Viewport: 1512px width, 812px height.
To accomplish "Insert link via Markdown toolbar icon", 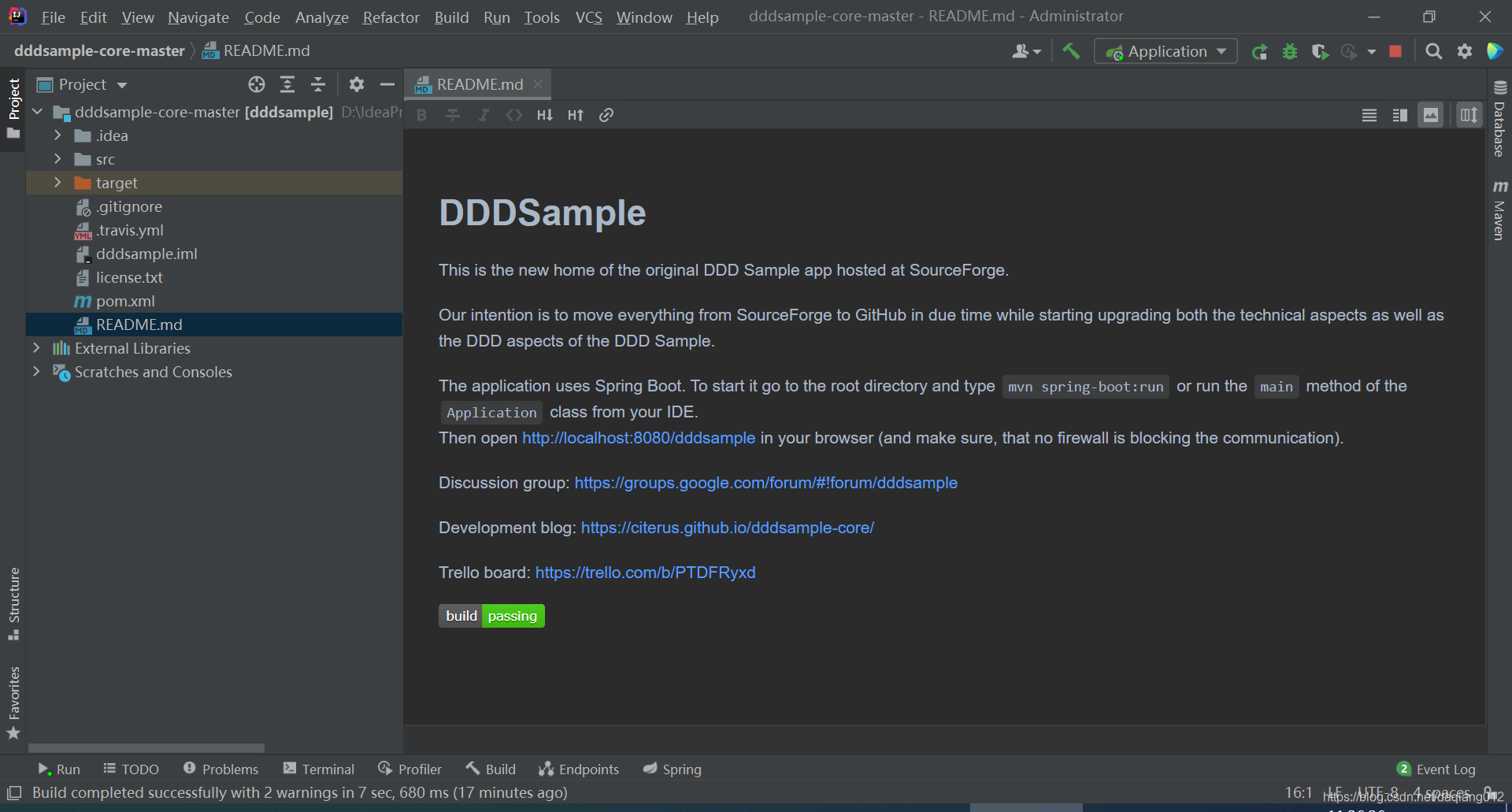I will 606,115.
